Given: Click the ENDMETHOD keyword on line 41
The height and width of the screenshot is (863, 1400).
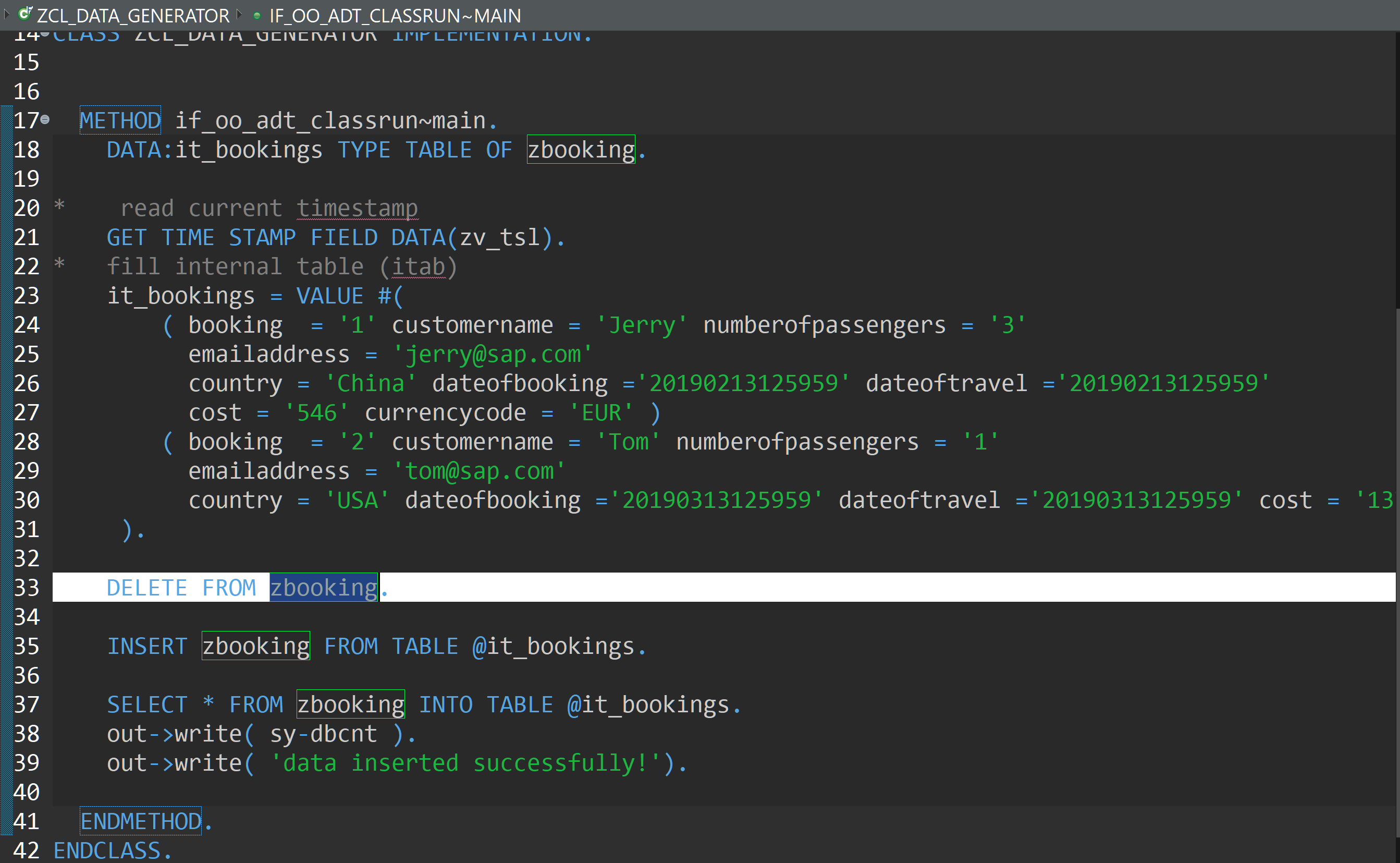Looking at the screenshot, I should coord(140,821).
